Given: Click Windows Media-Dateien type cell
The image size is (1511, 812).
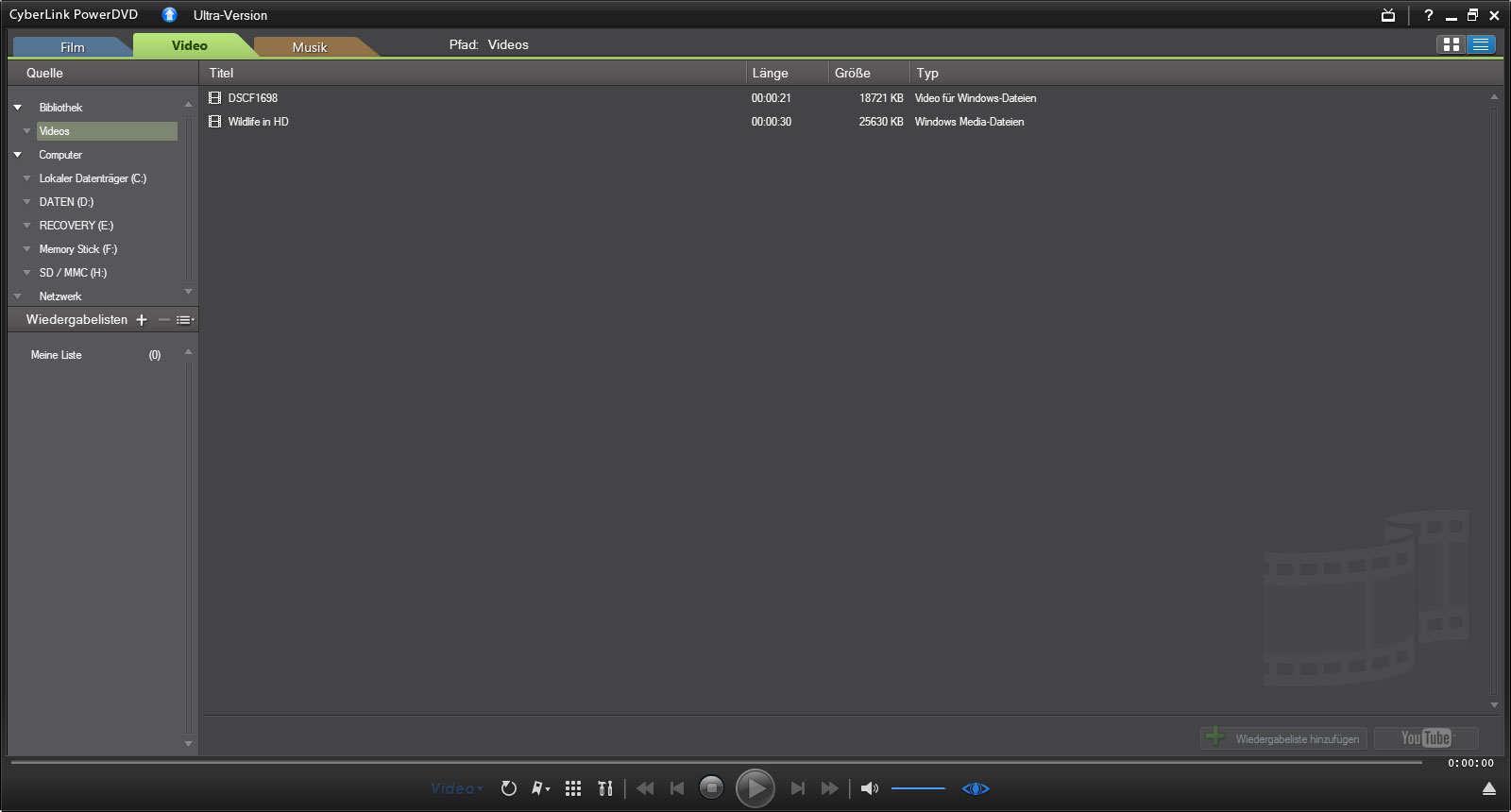Looking at the screenshot, I should coord(969,122).
